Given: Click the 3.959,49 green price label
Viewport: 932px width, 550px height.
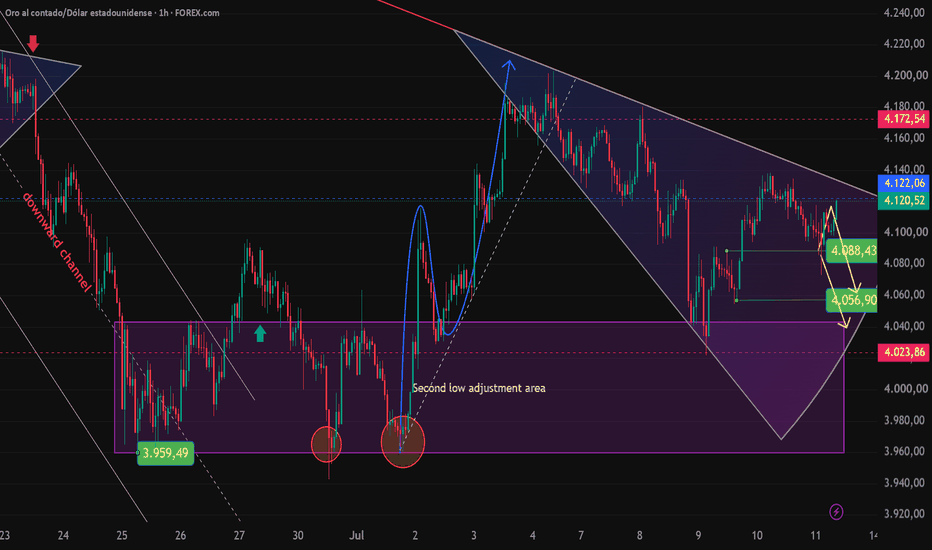Looking at the screenshot, I should pos(165,453).
